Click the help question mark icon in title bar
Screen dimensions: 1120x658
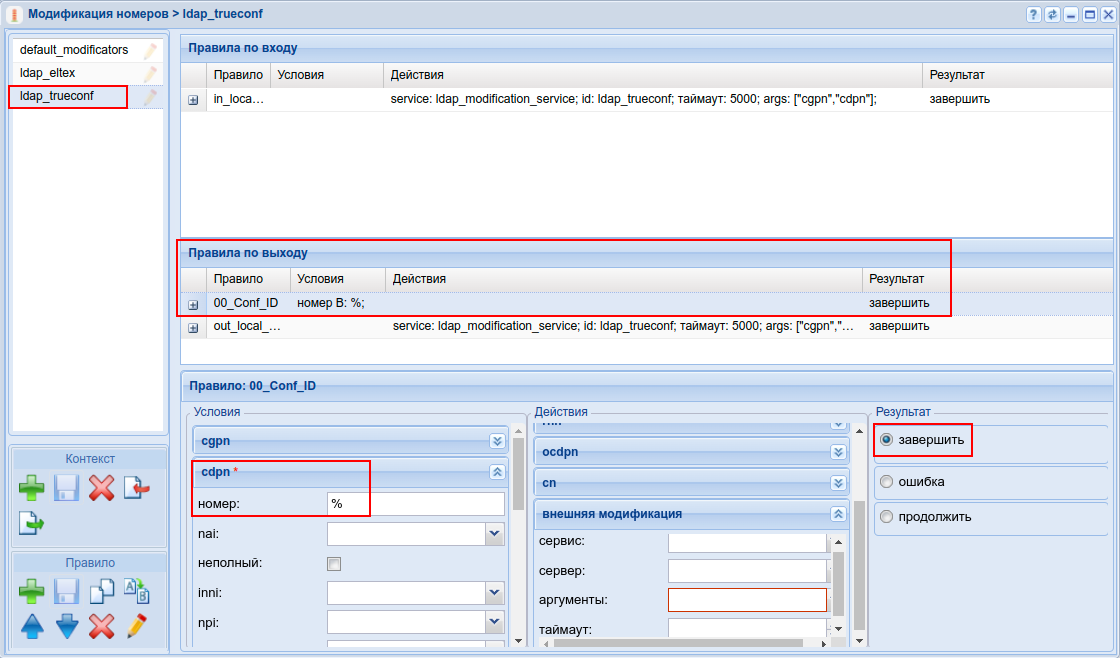point(1034,15)
